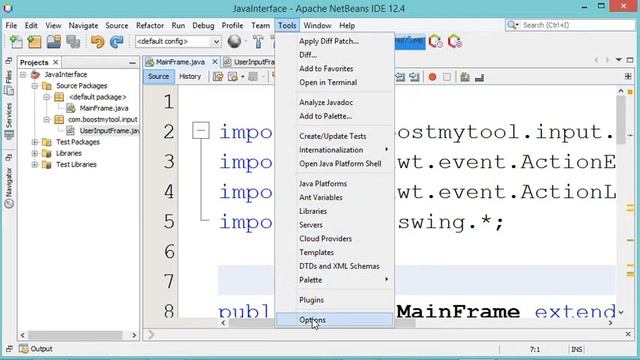Click the New Project toolbar icon

(35, 42)
